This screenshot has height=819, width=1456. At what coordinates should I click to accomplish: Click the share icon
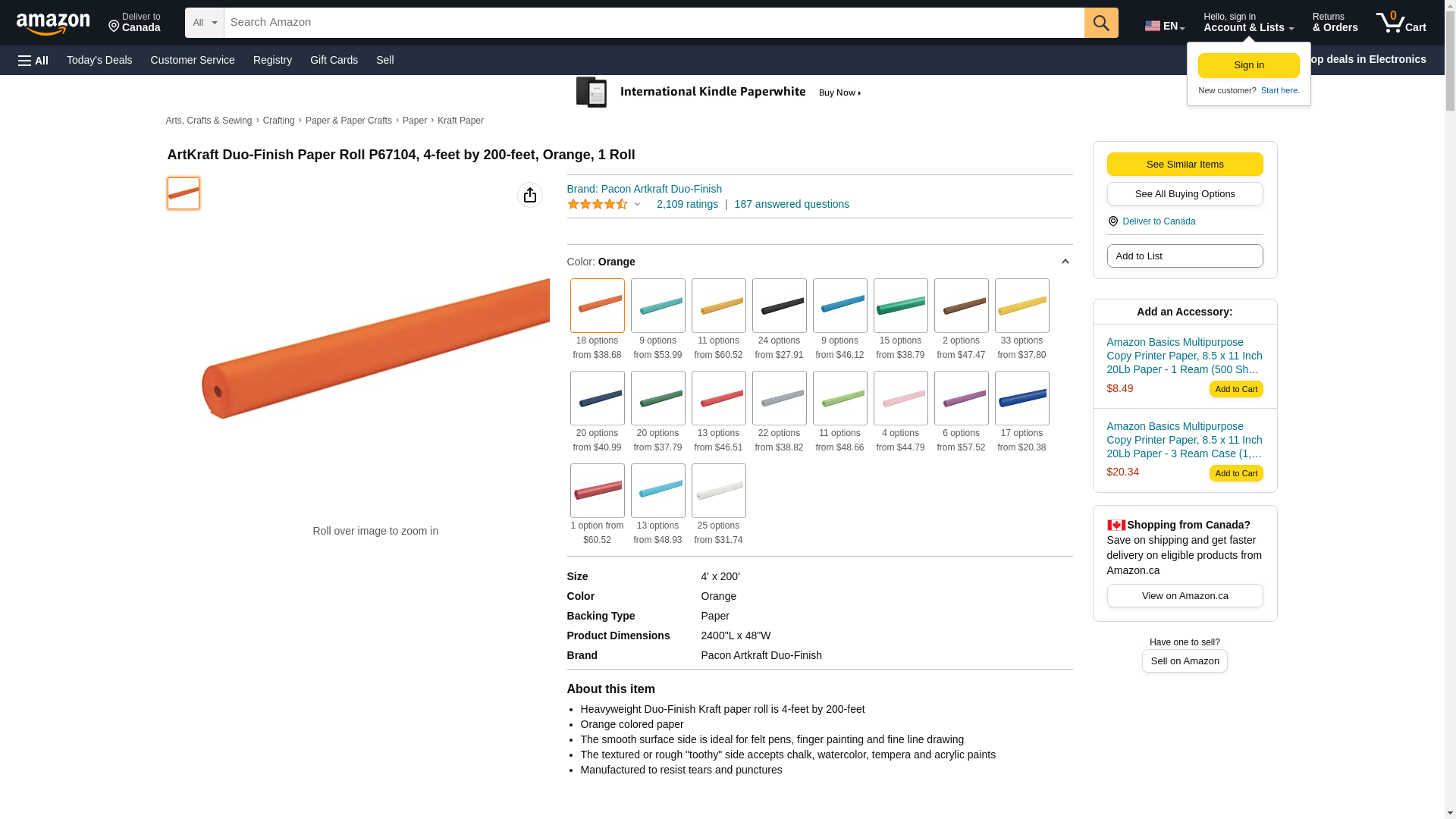point(530,195)
